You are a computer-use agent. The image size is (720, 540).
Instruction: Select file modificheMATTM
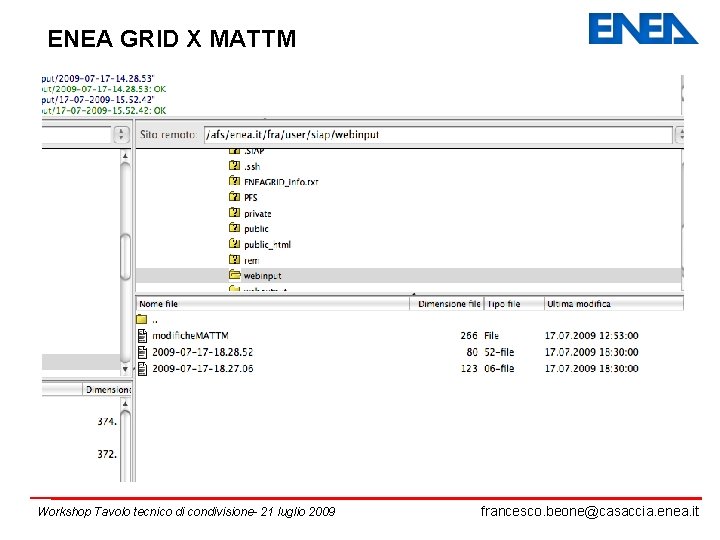click(x=190, y=336)
